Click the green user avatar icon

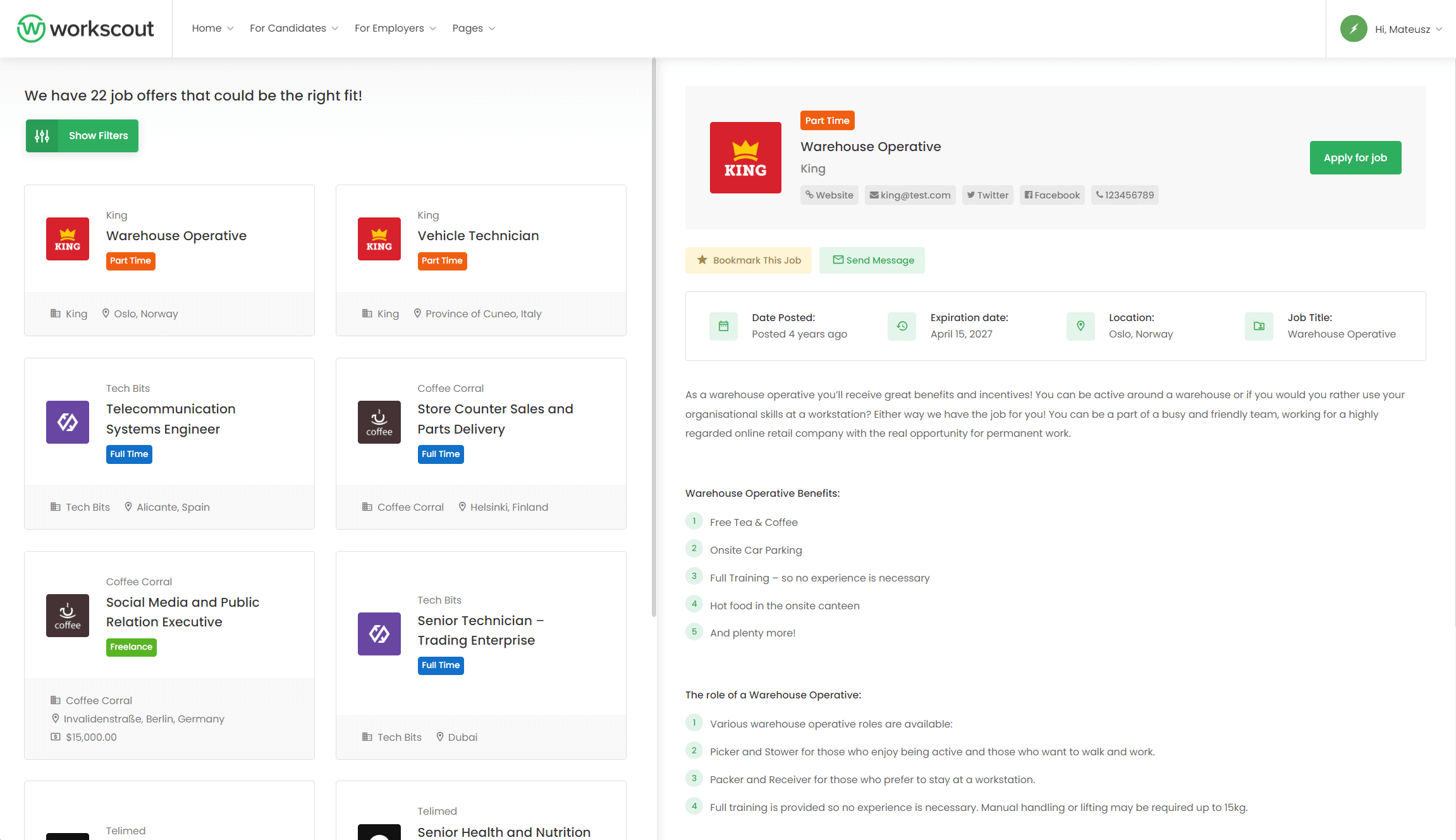point(1354,29)
